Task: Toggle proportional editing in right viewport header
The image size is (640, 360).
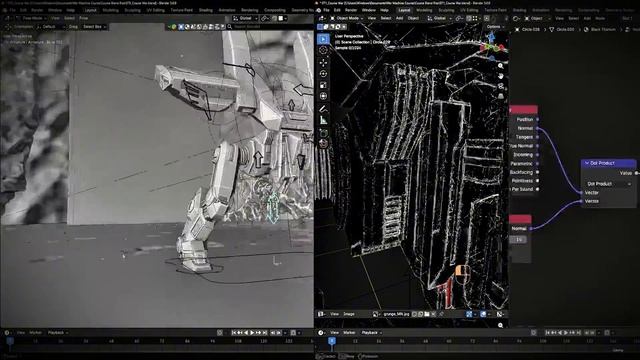Action: pyautogui.click(x=487, y=18)
